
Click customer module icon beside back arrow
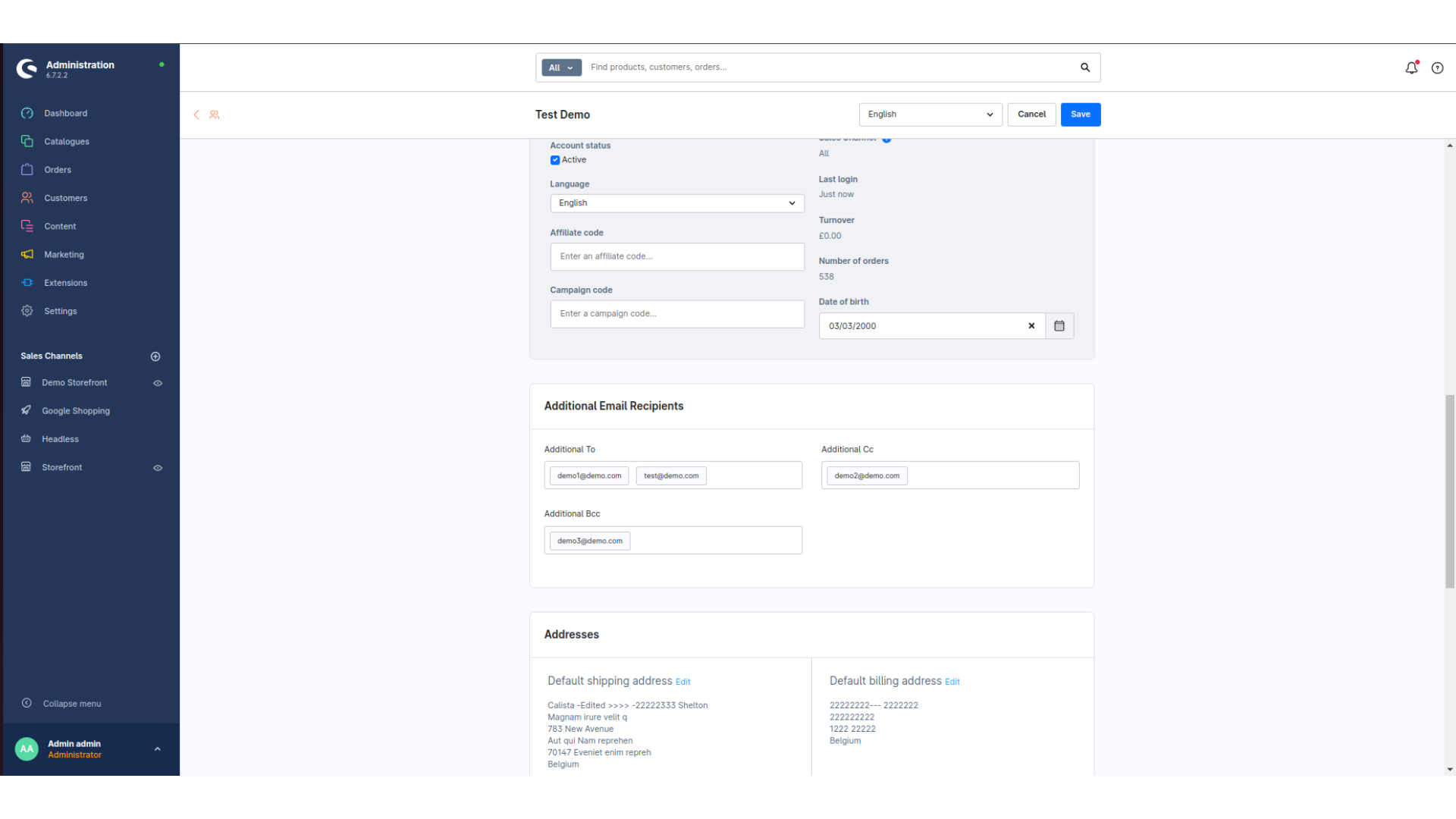(x=215, y=115)
